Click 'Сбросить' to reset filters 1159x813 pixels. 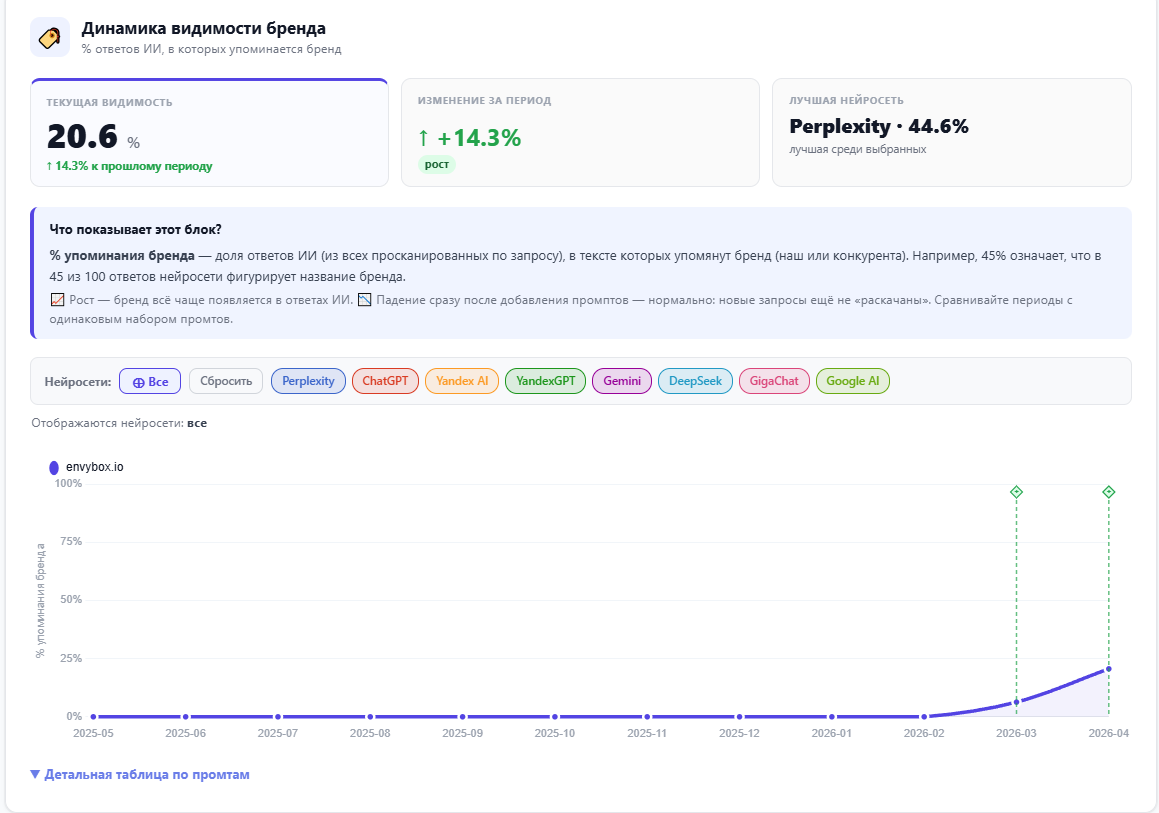point(226,381)
